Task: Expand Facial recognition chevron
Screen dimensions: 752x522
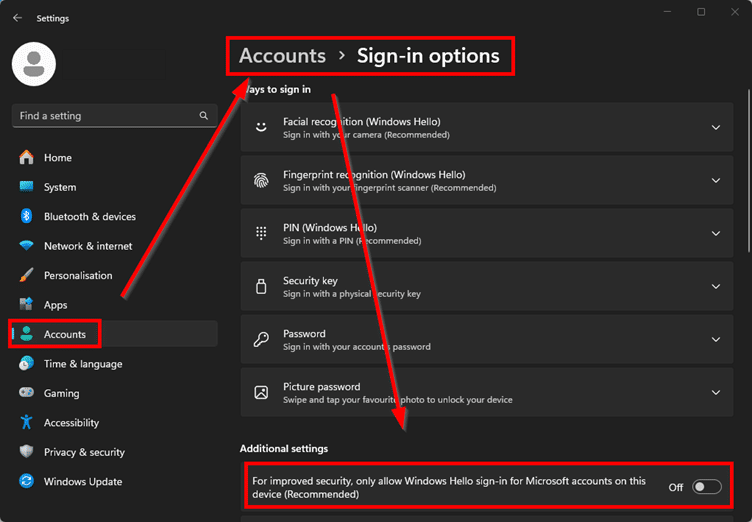Action: pyautogui.click(x=716, y=128)
